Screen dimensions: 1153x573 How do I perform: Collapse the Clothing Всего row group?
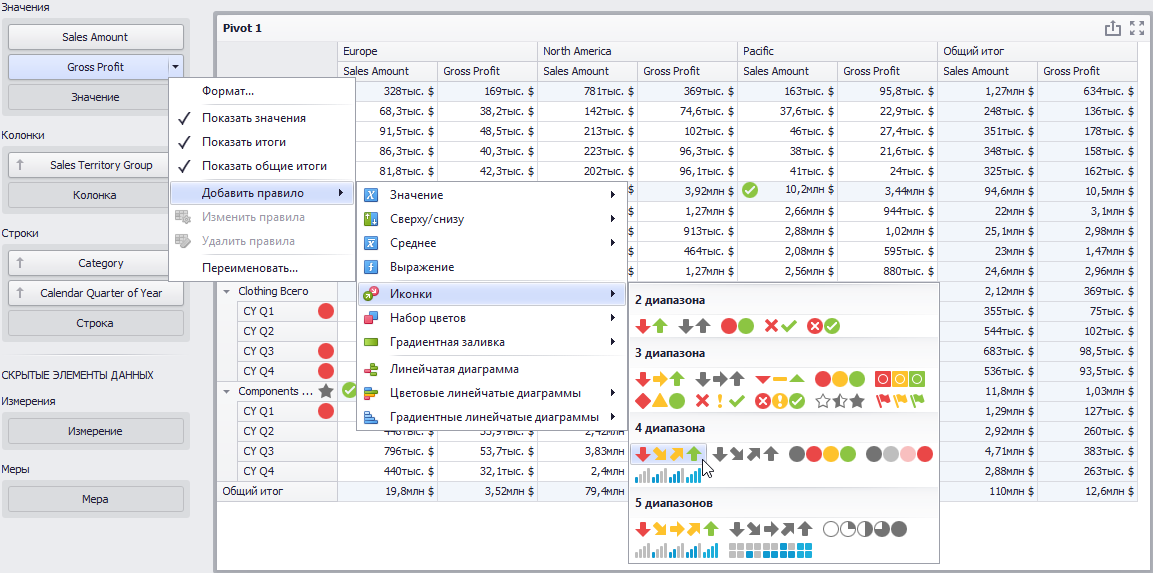tap(226, 291)
